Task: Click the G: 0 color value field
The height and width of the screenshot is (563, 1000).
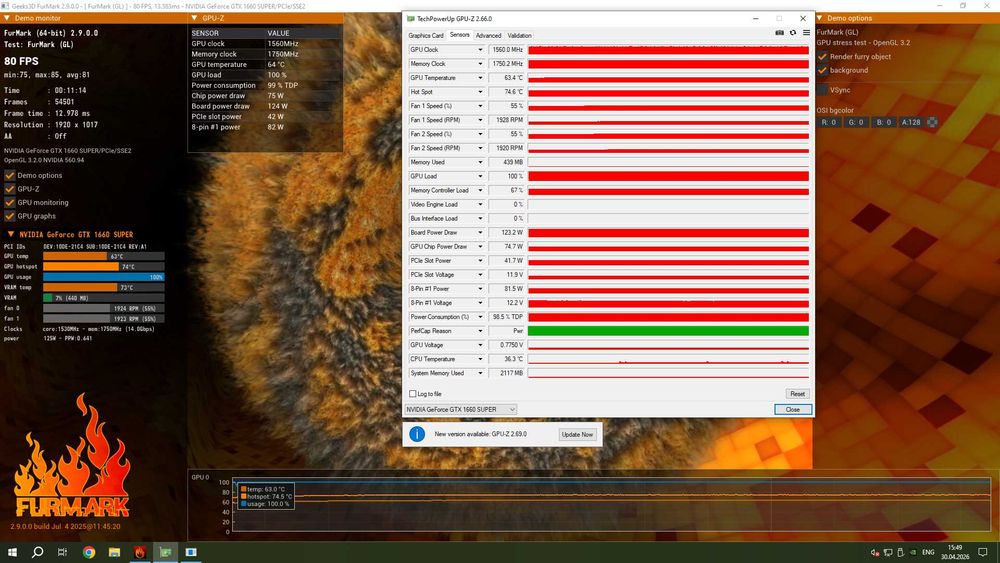Action: [856, 122]
